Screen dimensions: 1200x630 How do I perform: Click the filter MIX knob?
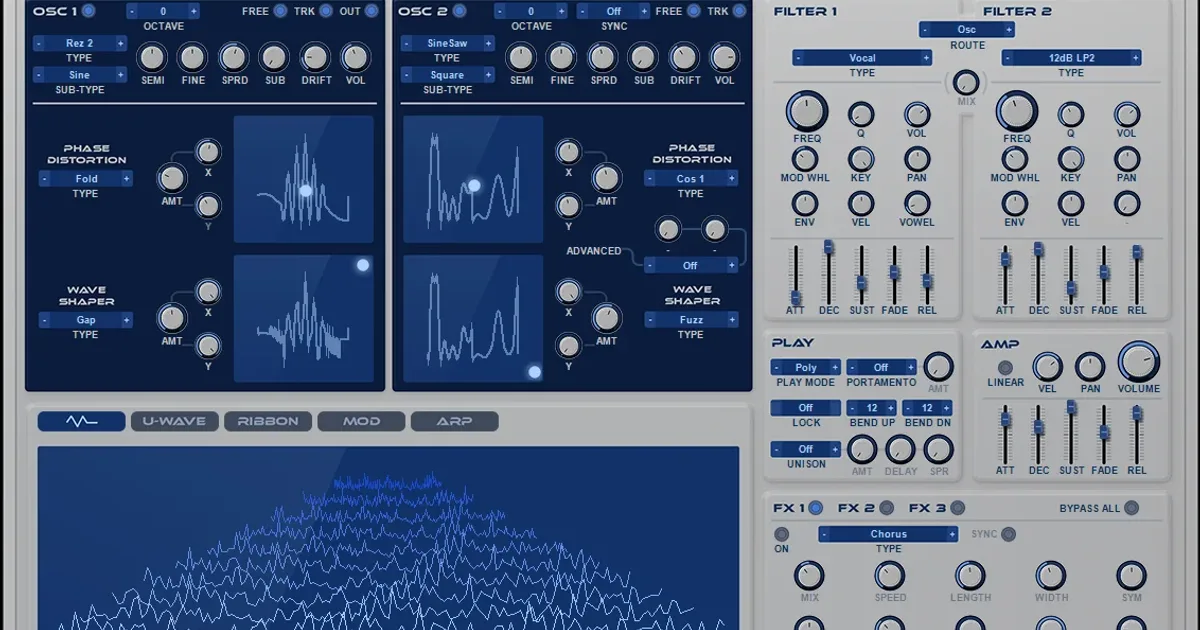[966, 83]
